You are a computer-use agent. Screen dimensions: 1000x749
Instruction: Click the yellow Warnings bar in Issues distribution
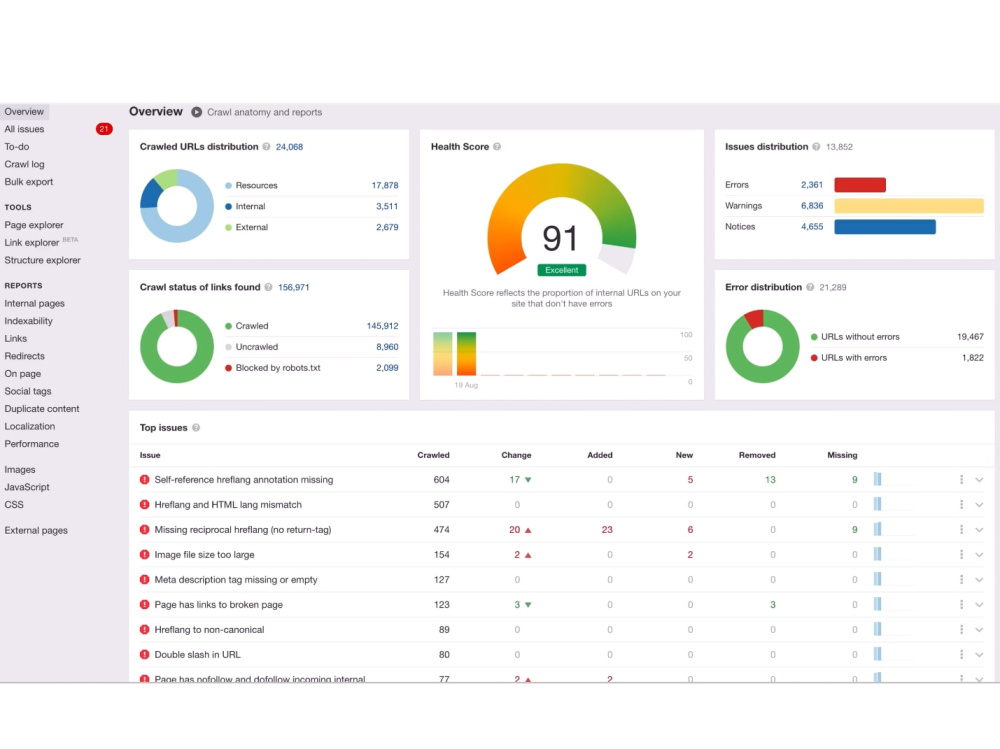[909, 205]
